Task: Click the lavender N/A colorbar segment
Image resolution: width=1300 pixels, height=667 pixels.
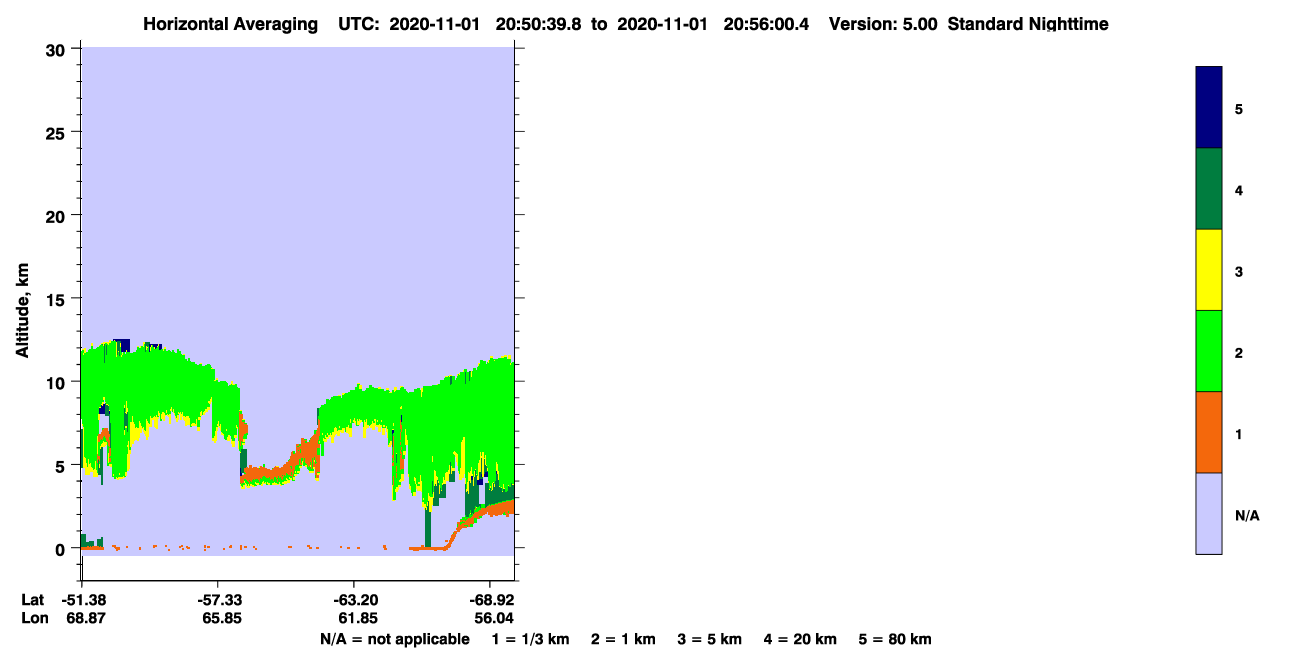Action: [x=1209, y=513]
